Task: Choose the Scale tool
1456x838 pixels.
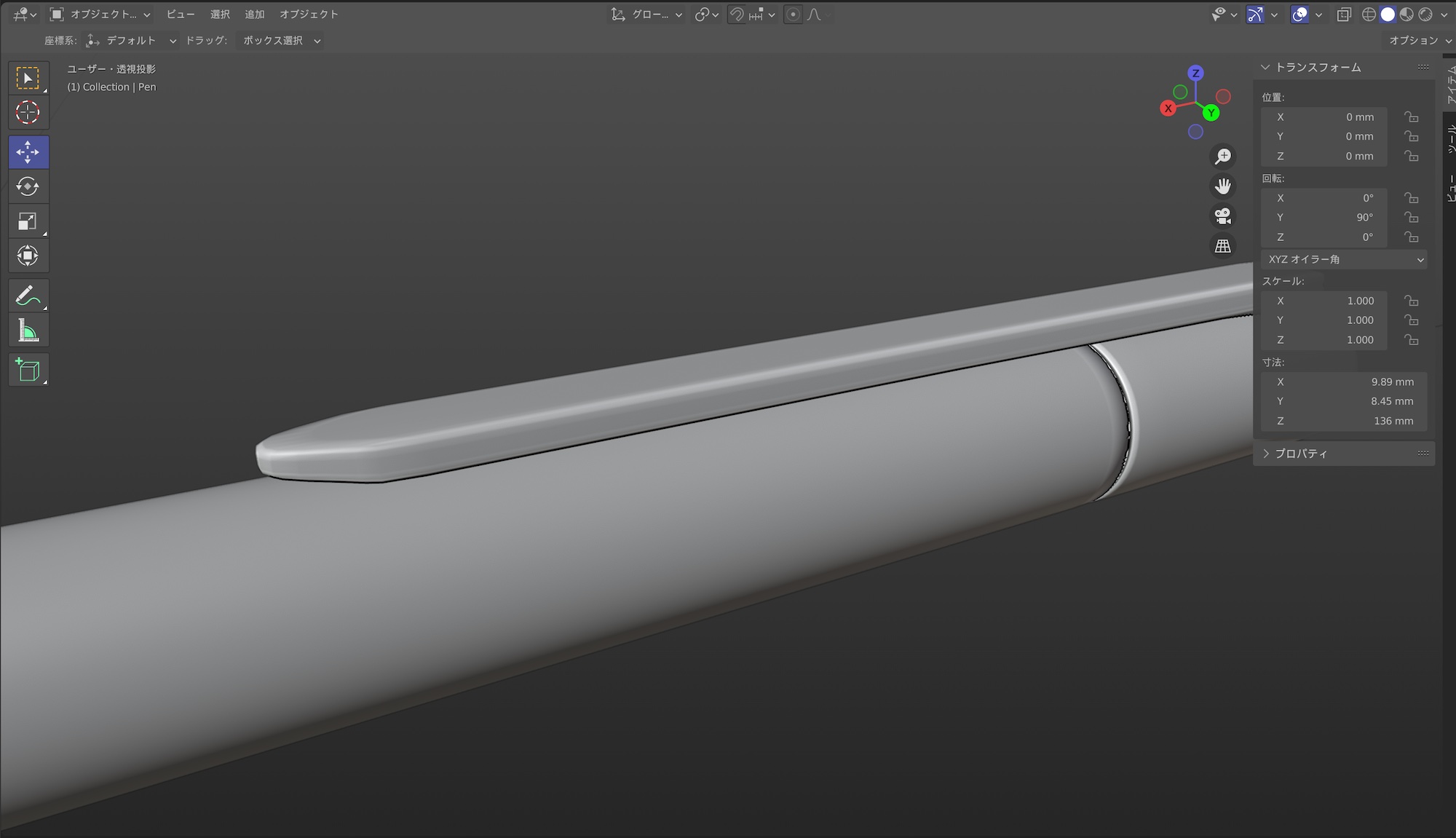Action: pyautogui.click(x=28, y=221)
